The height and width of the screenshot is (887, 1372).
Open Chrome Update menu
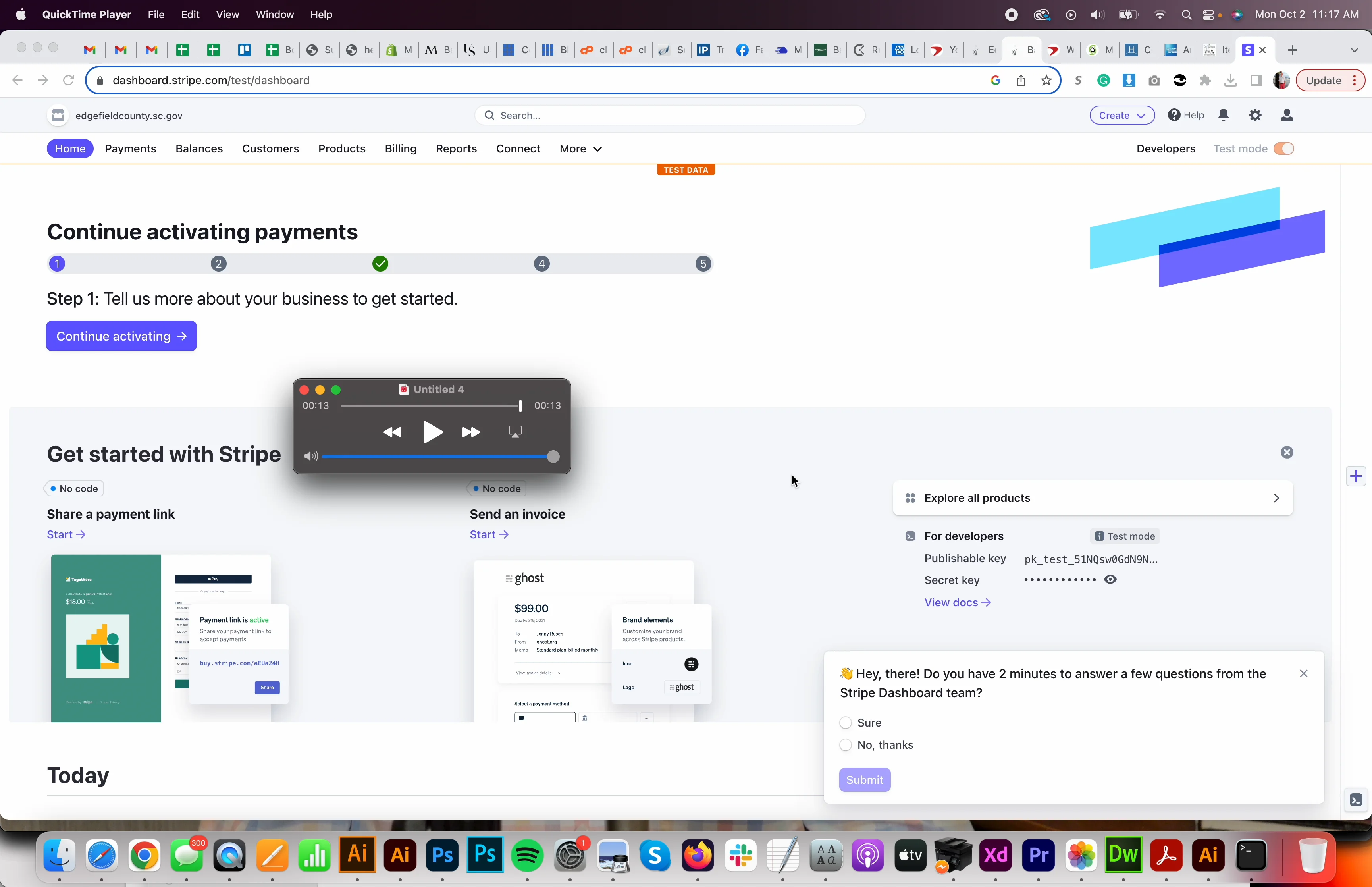(1330, 81)
